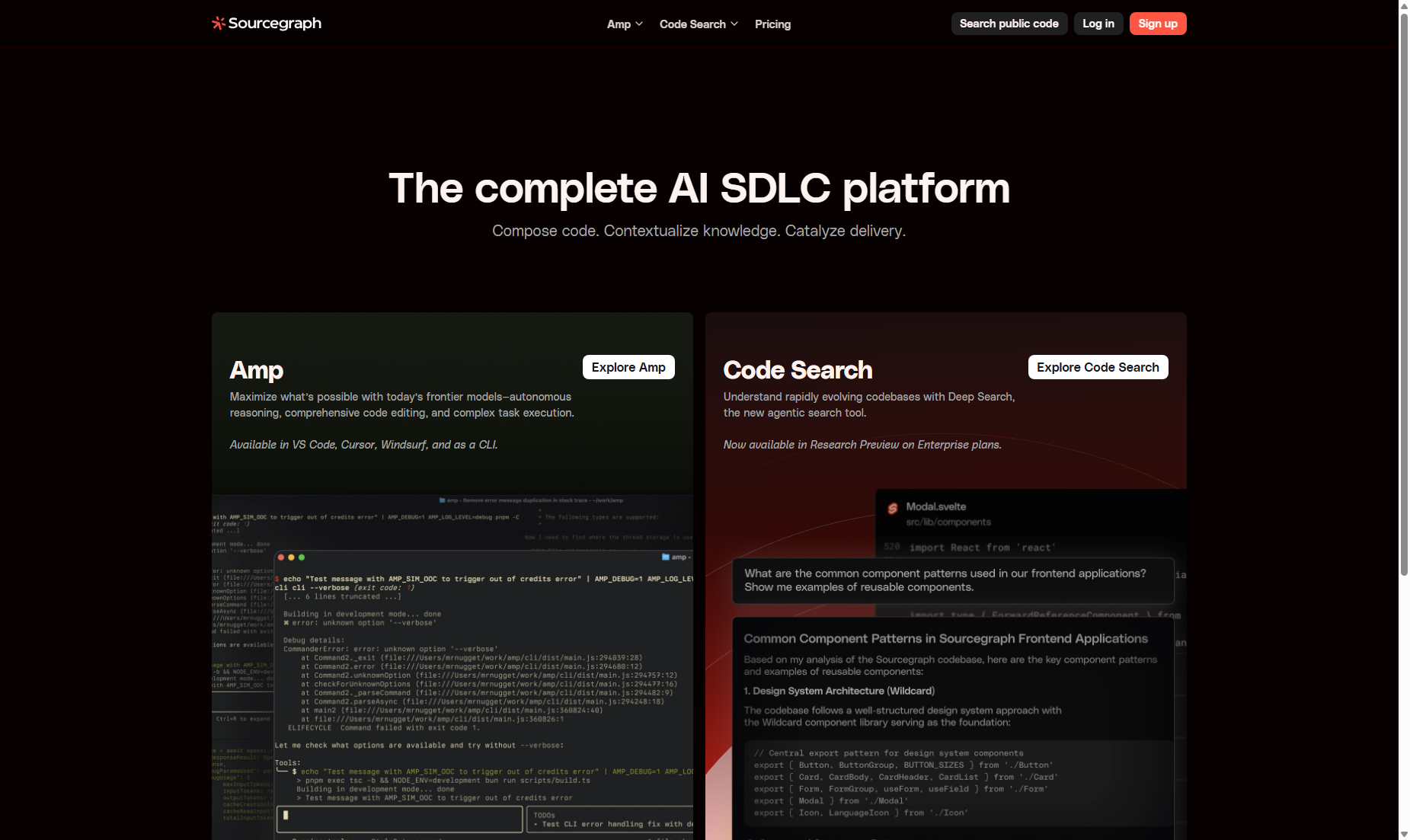Click "Common Component Patterns in Sourcegraph" heading

pos(945,638)
